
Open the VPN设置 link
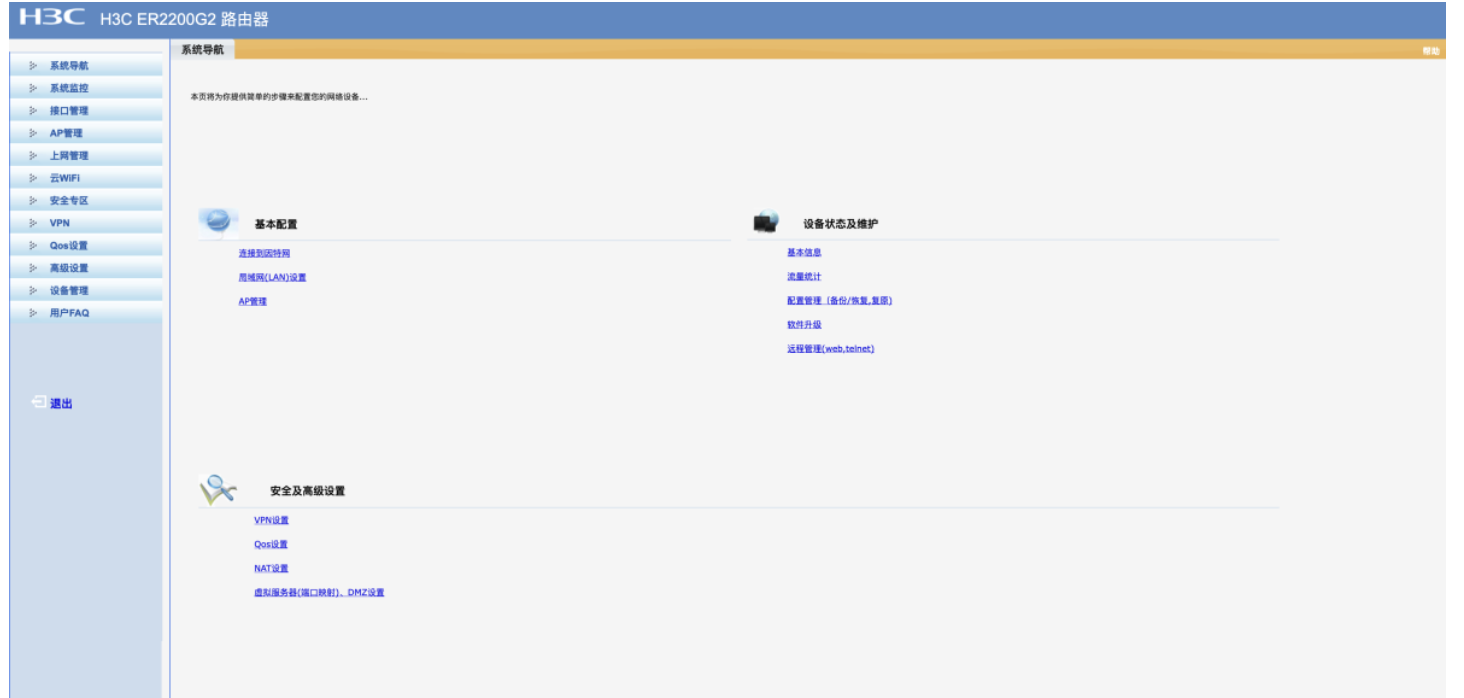271,520
